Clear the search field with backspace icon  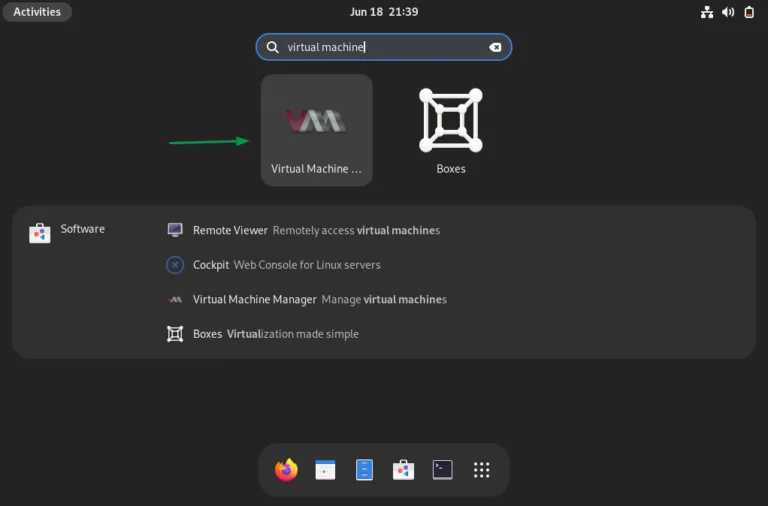pyautogui.click(x=495, y=47)
